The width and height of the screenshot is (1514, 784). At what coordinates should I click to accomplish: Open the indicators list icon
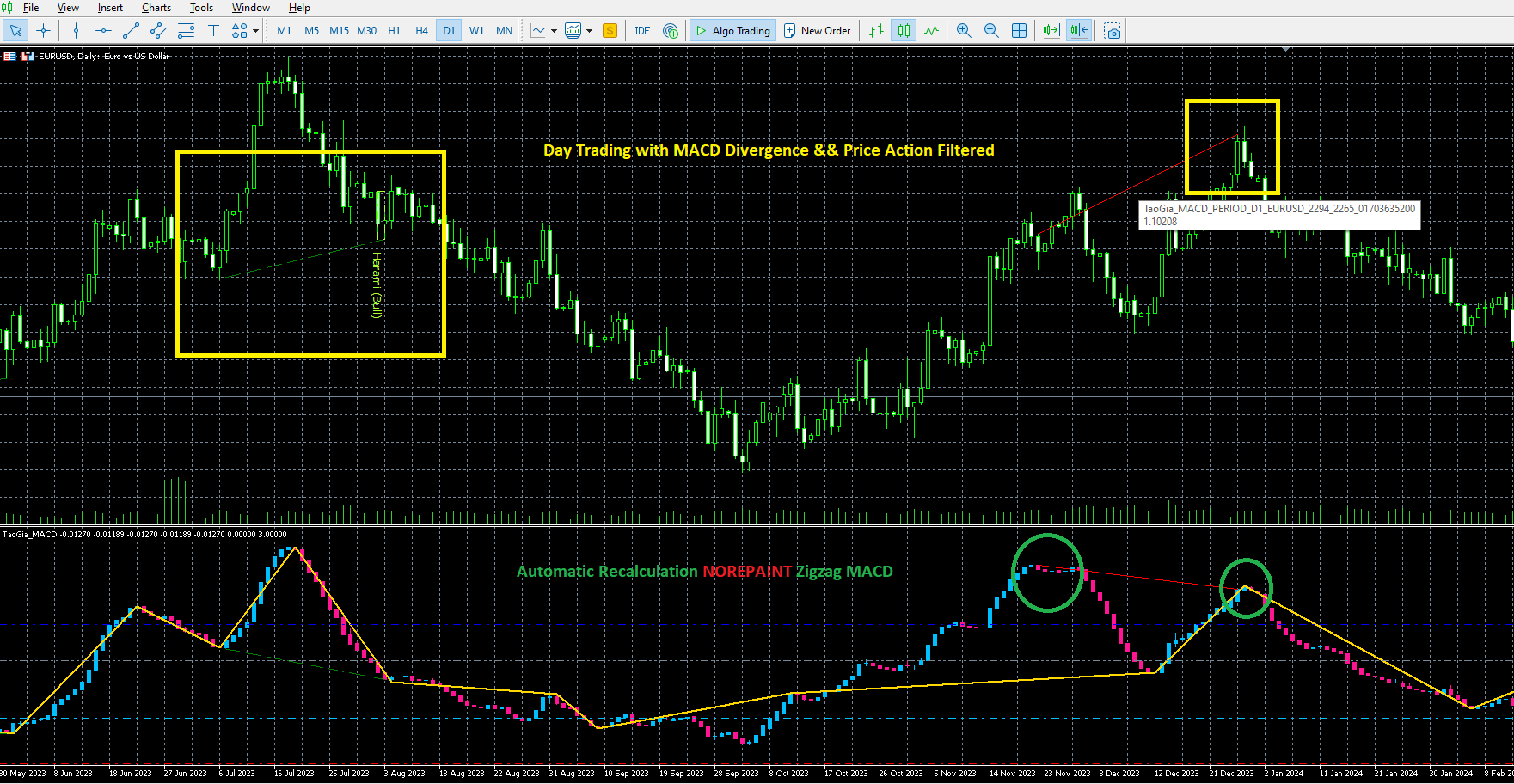click(x=538, y=31)
